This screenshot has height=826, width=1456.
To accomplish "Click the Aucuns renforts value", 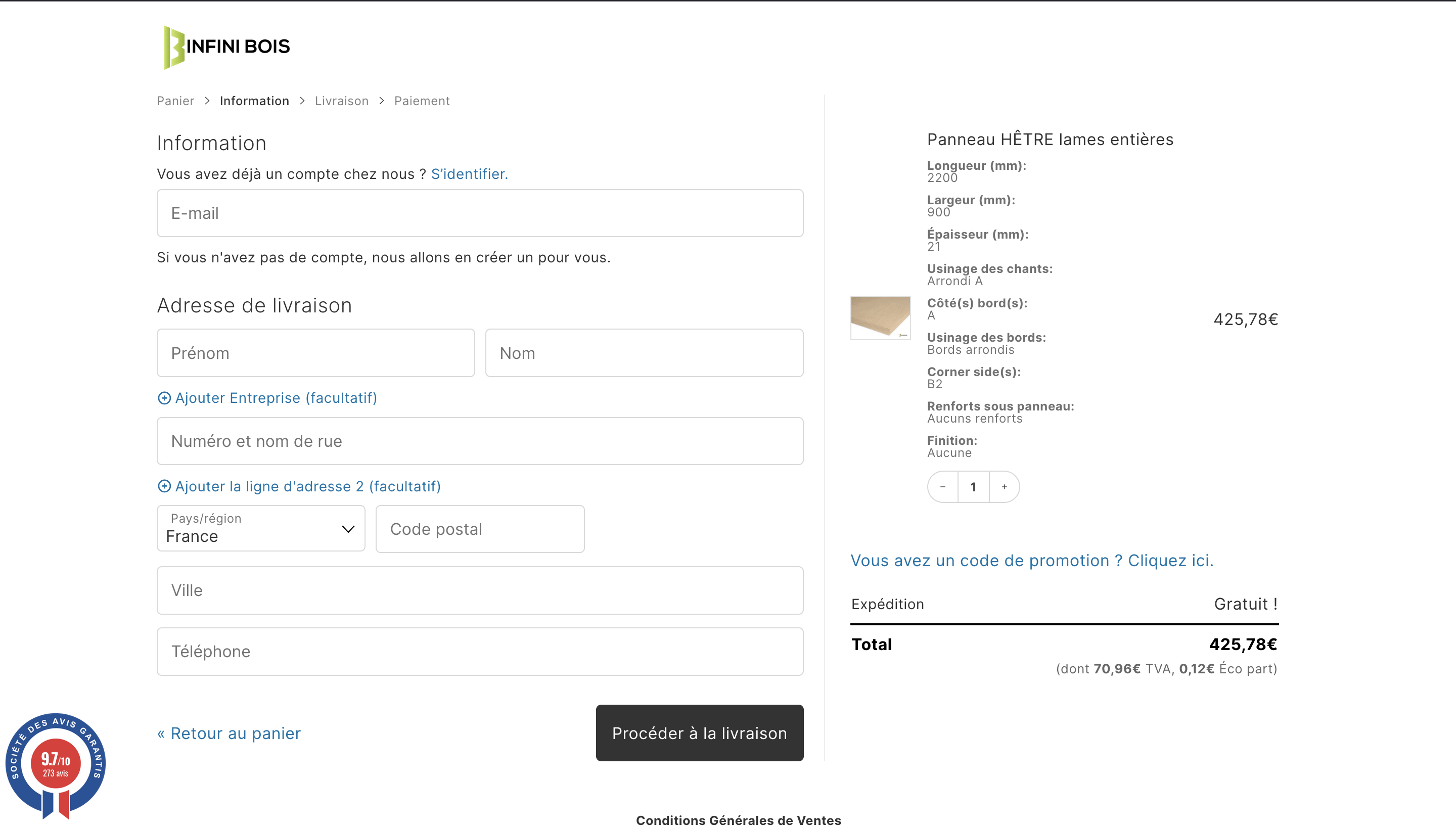I will point(974,419).
